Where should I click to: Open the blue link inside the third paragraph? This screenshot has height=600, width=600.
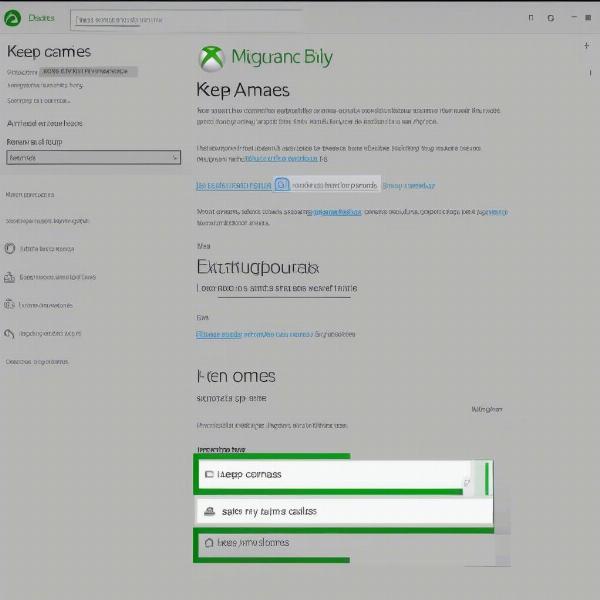(x=334, y=212)
